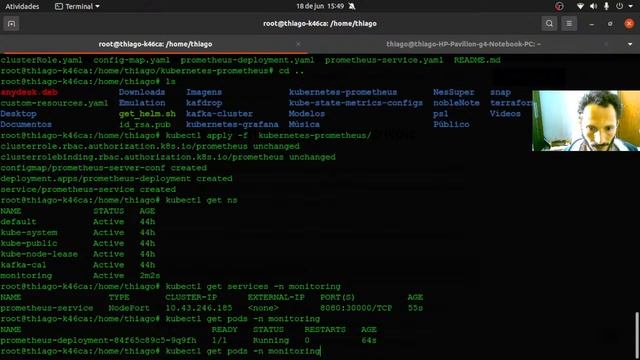This screenshot has height=360, width=640.
Task: Click the nobleNote directory name
Action: 456,103
